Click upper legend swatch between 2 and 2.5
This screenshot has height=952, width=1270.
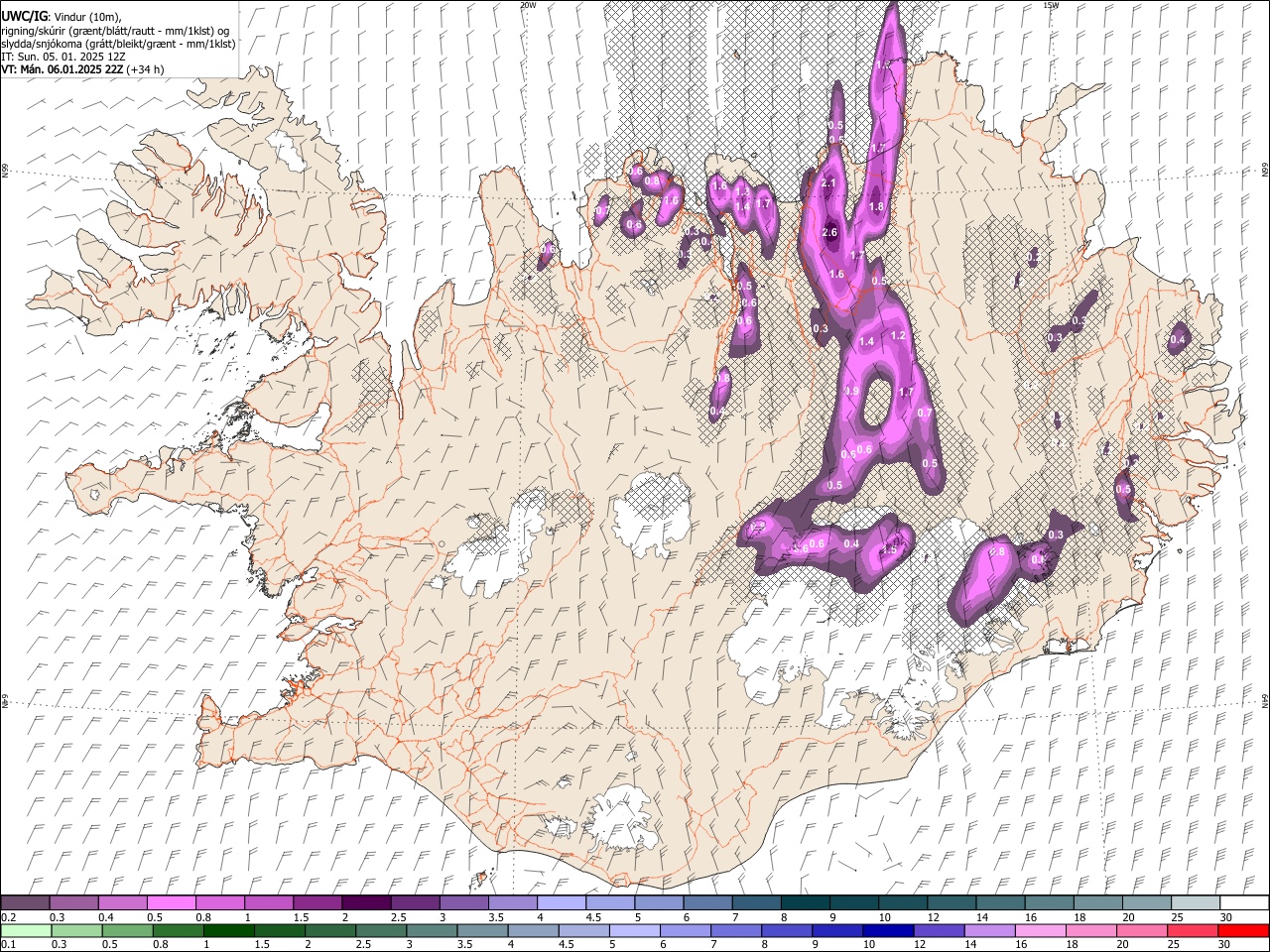(x=366, y=903)
